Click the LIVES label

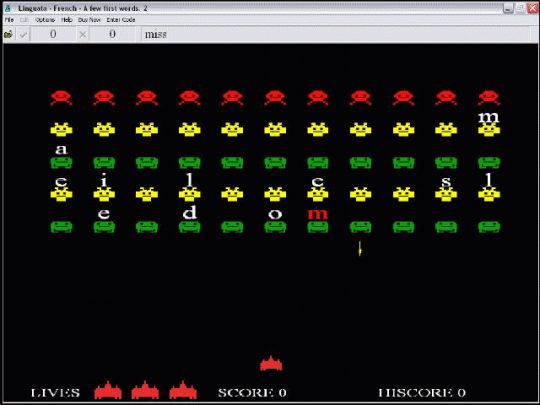click(x=55, y=393)
